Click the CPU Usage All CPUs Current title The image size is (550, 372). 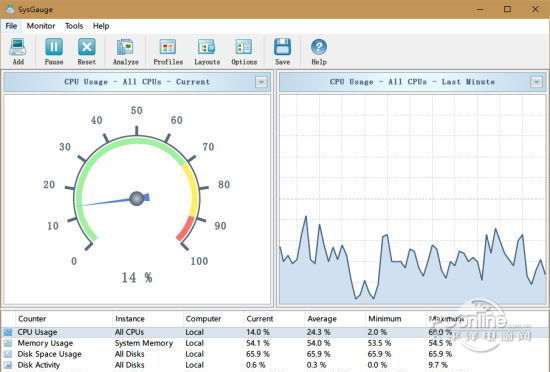click(137, 82)
